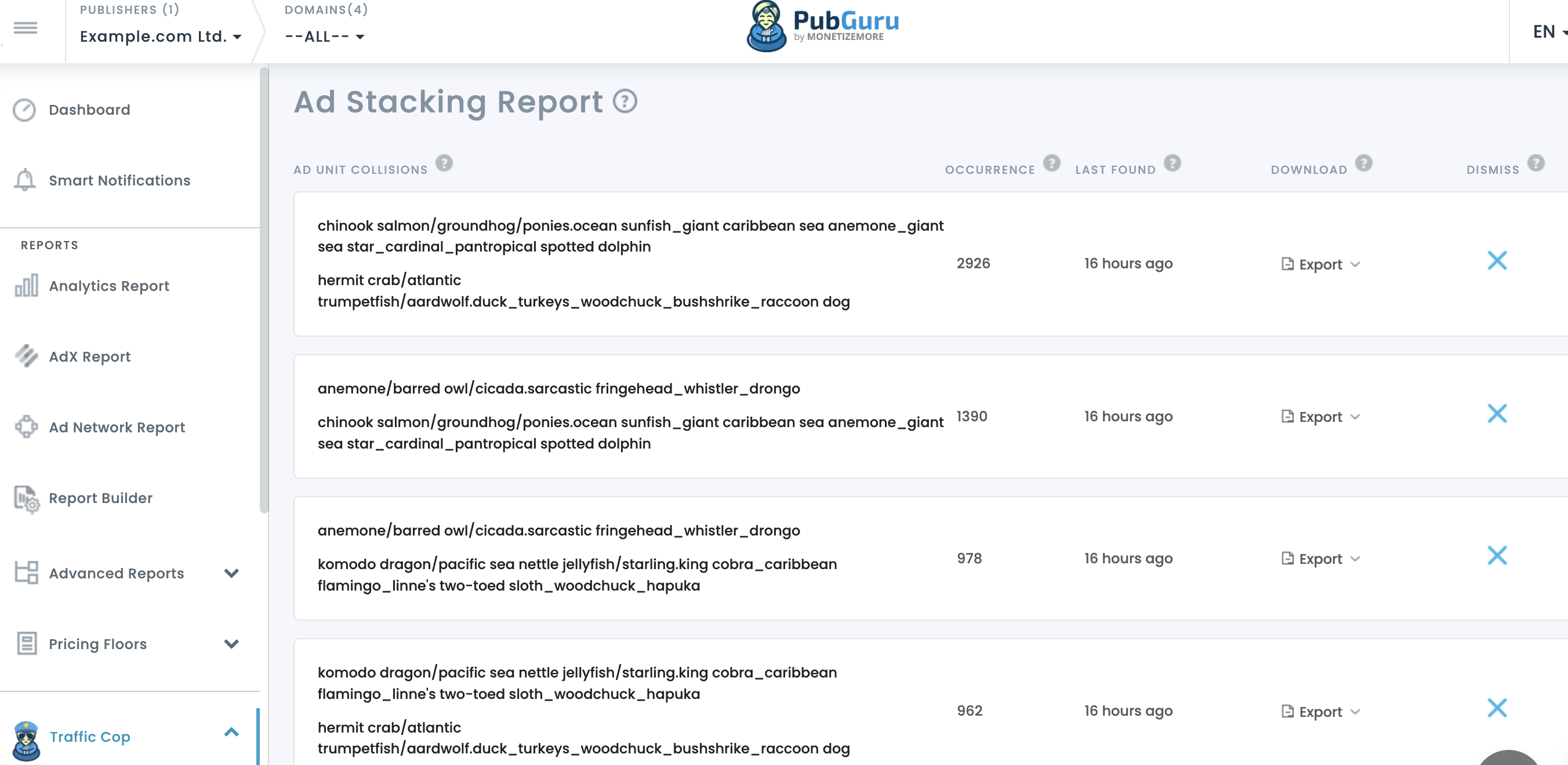The image size is (1568, 765).
Task: Click the PubGuru logo
Action: point(822,27)
